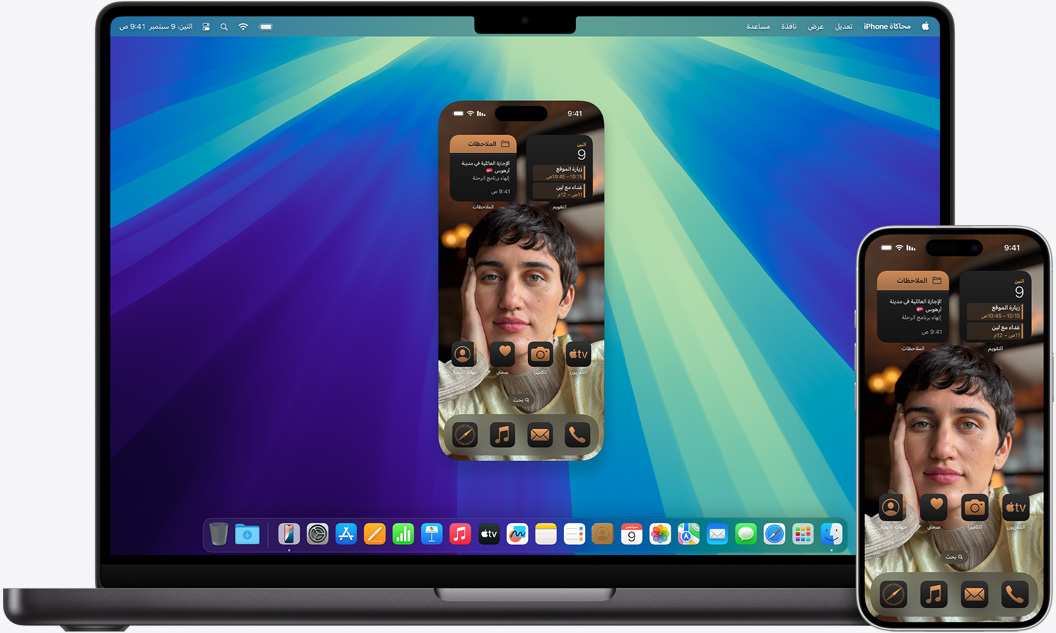Open Maps from the Mac Dock

click(x=688, y=534)
